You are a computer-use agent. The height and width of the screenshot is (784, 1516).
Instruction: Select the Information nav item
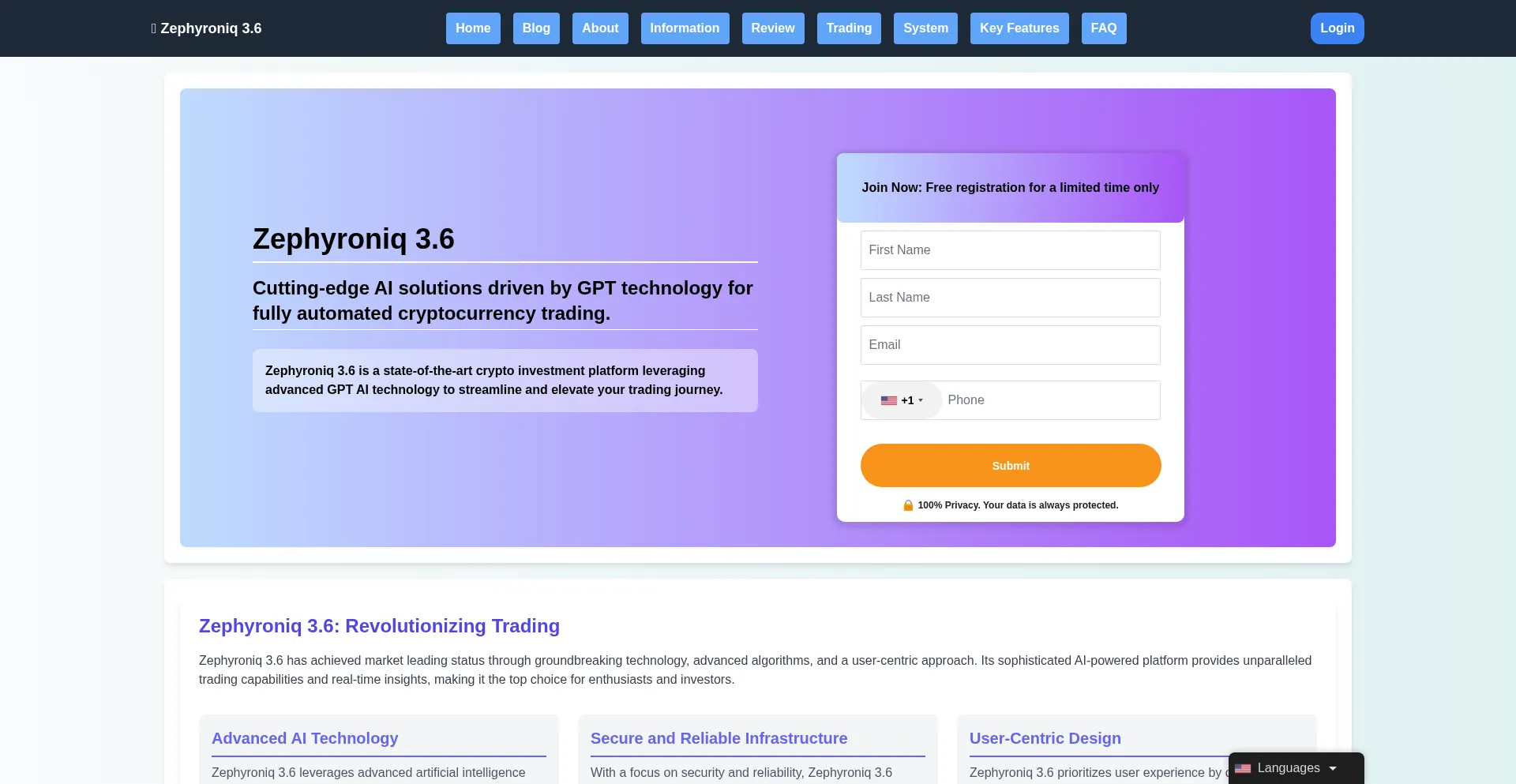tap(685, 28)
